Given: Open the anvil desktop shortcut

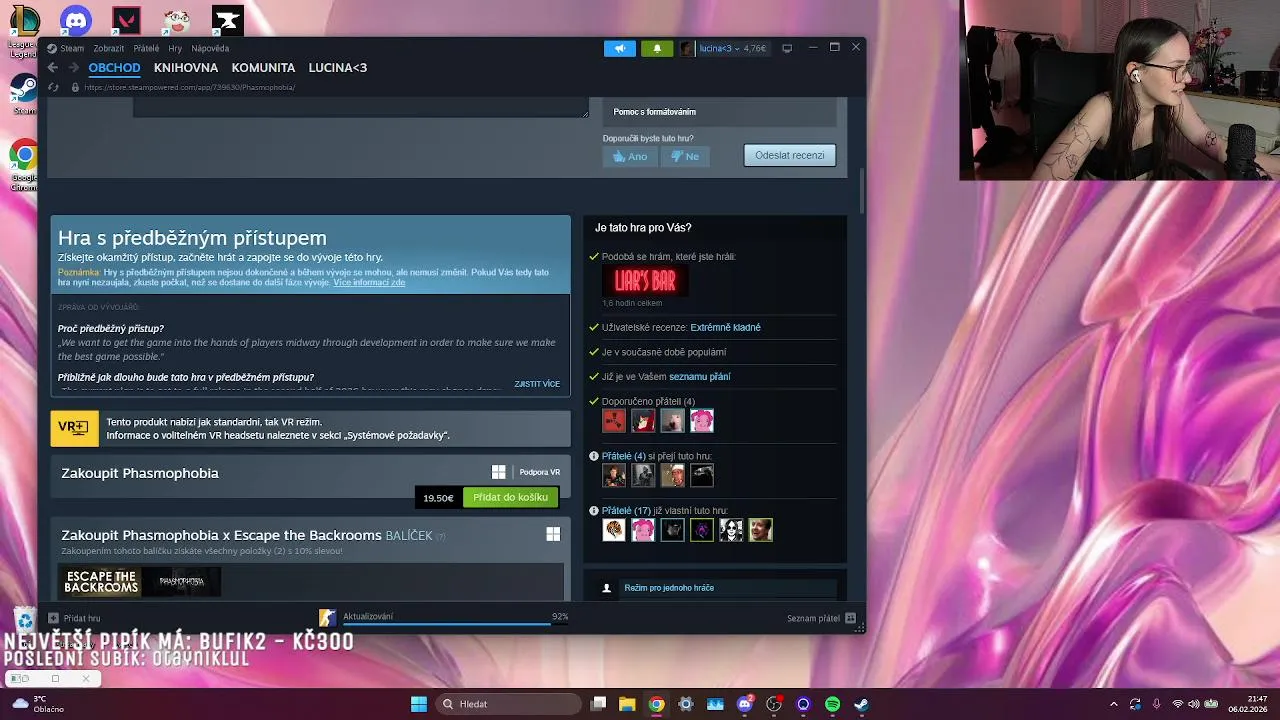Looking at the screenshot, I should point(228,20).
